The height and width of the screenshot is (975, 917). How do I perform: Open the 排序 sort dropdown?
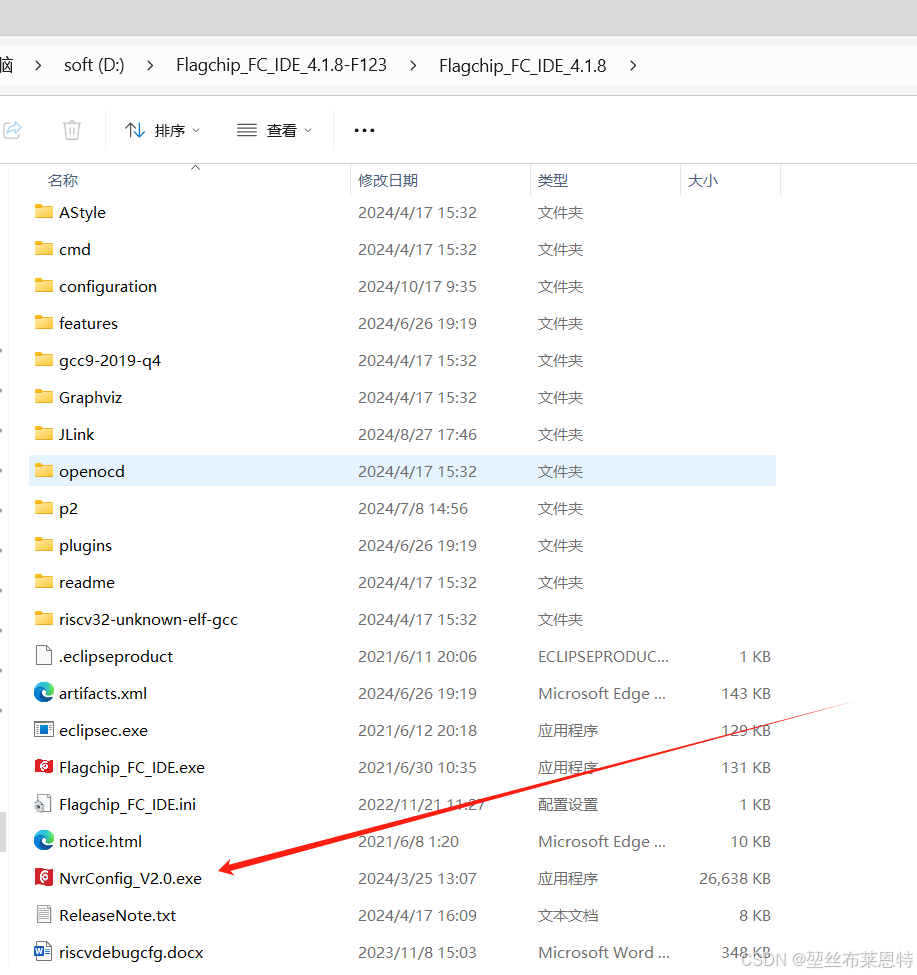(162, 131)
